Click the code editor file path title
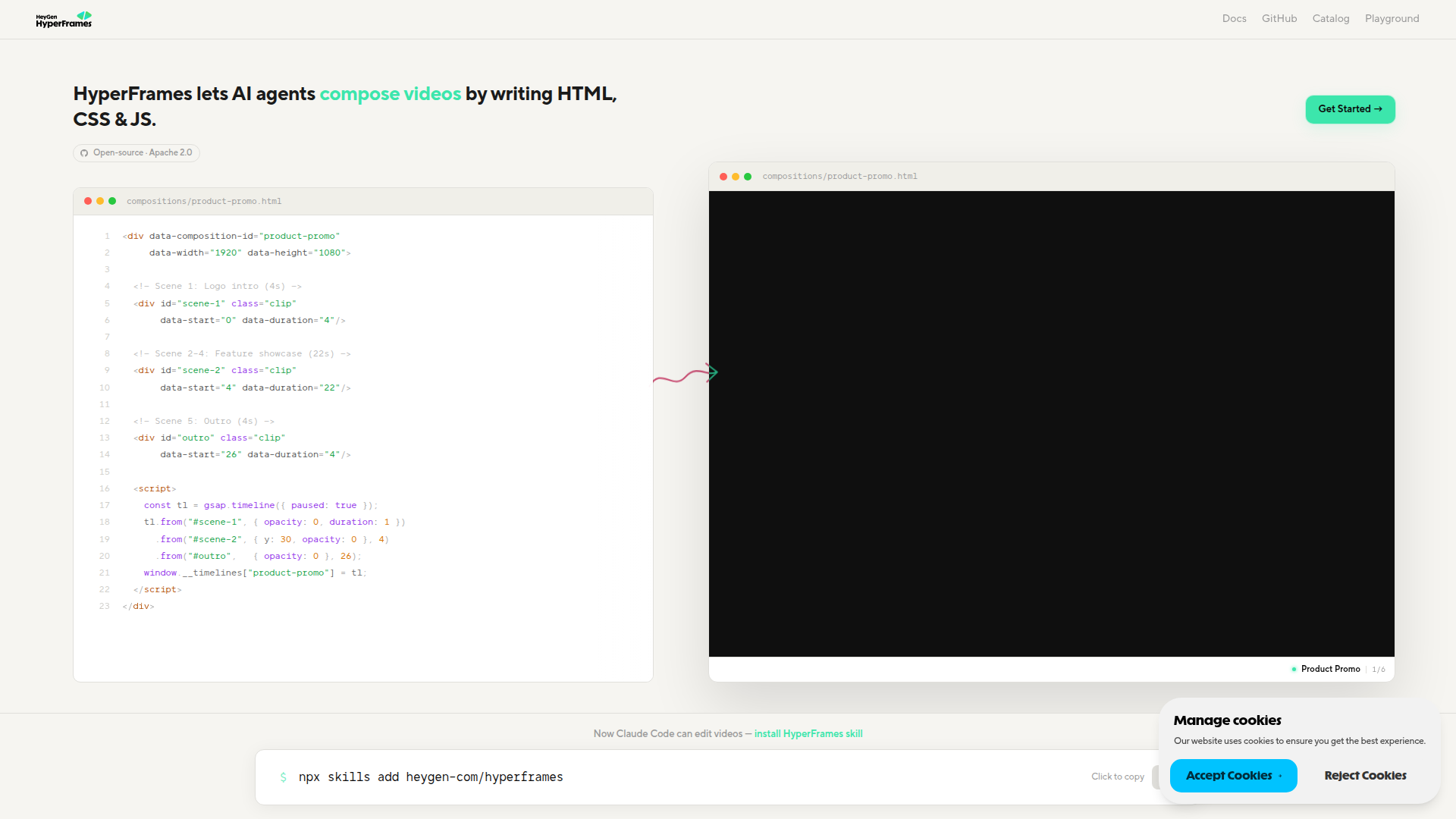1456x819 pixels. point(204,202)
